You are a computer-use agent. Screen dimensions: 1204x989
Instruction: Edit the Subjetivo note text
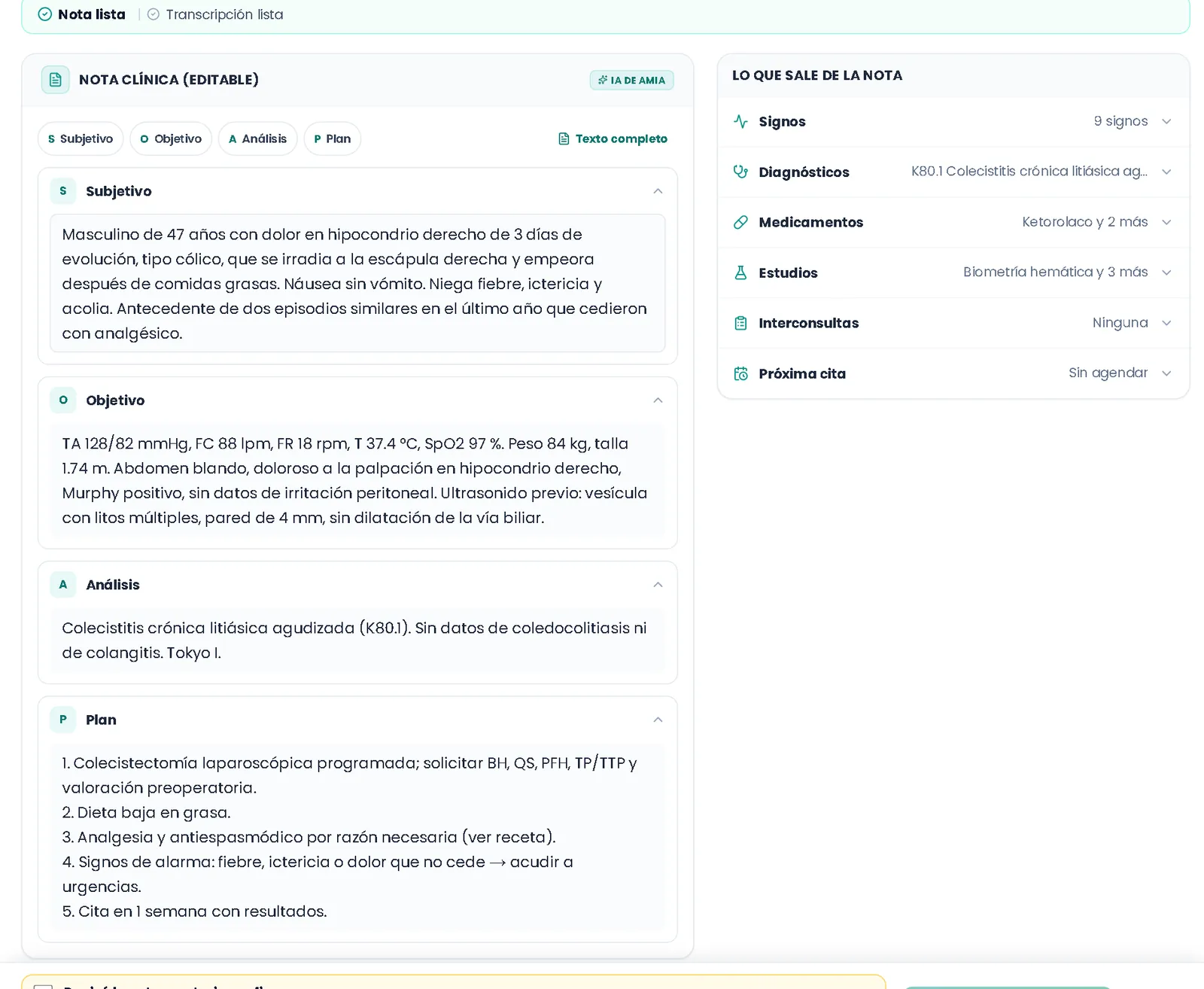[357, 284]
